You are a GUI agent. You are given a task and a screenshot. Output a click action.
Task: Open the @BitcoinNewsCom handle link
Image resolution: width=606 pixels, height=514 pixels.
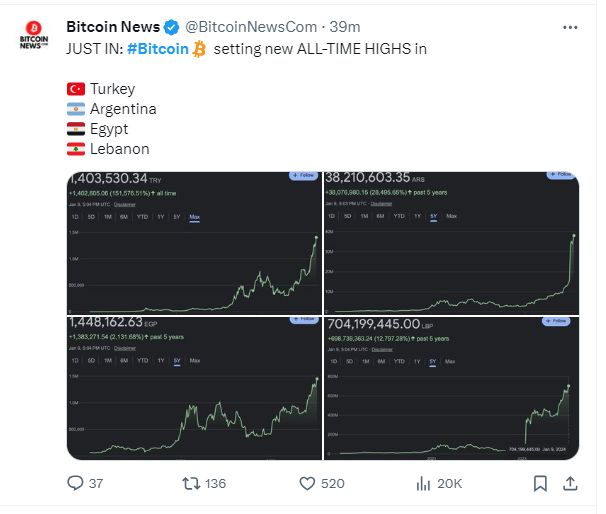tap(251, 27)
